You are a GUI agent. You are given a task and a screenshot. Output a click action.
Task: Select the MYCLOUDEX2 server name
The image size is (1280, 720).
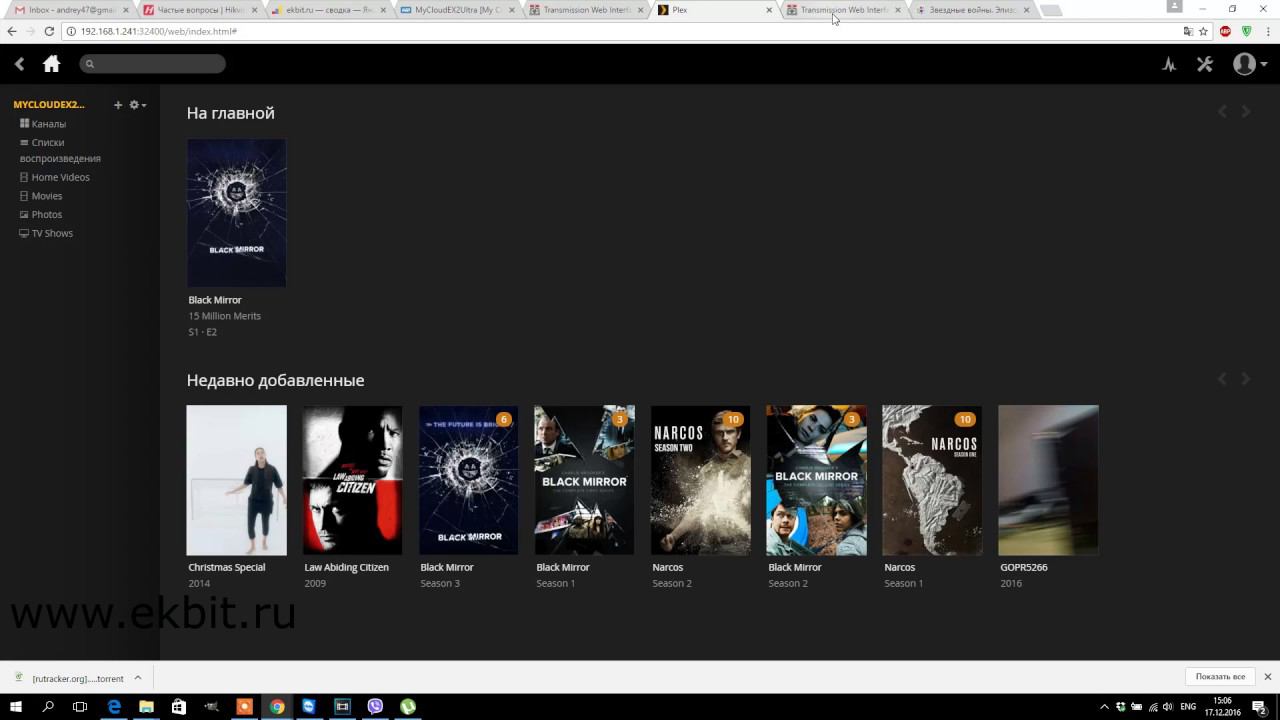[49, 105]
